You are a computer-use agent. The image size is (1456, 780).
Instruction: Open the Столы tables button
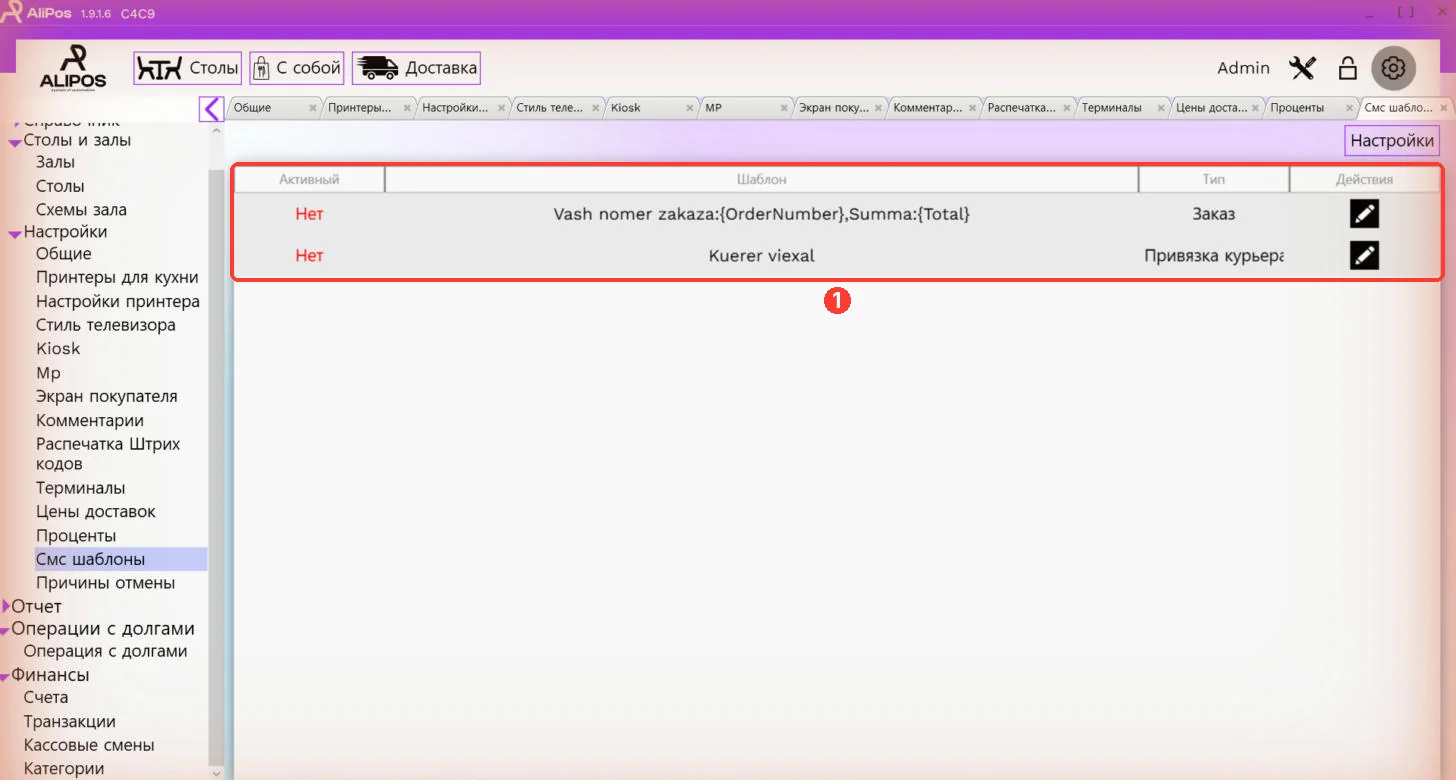(x=188, y=68)
